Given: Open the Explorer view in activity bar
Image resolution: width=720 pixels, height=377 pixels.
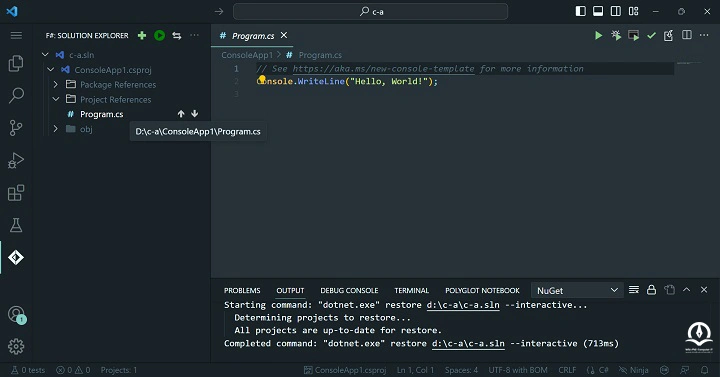Looking at the screenshot, I should coord(16,63).
